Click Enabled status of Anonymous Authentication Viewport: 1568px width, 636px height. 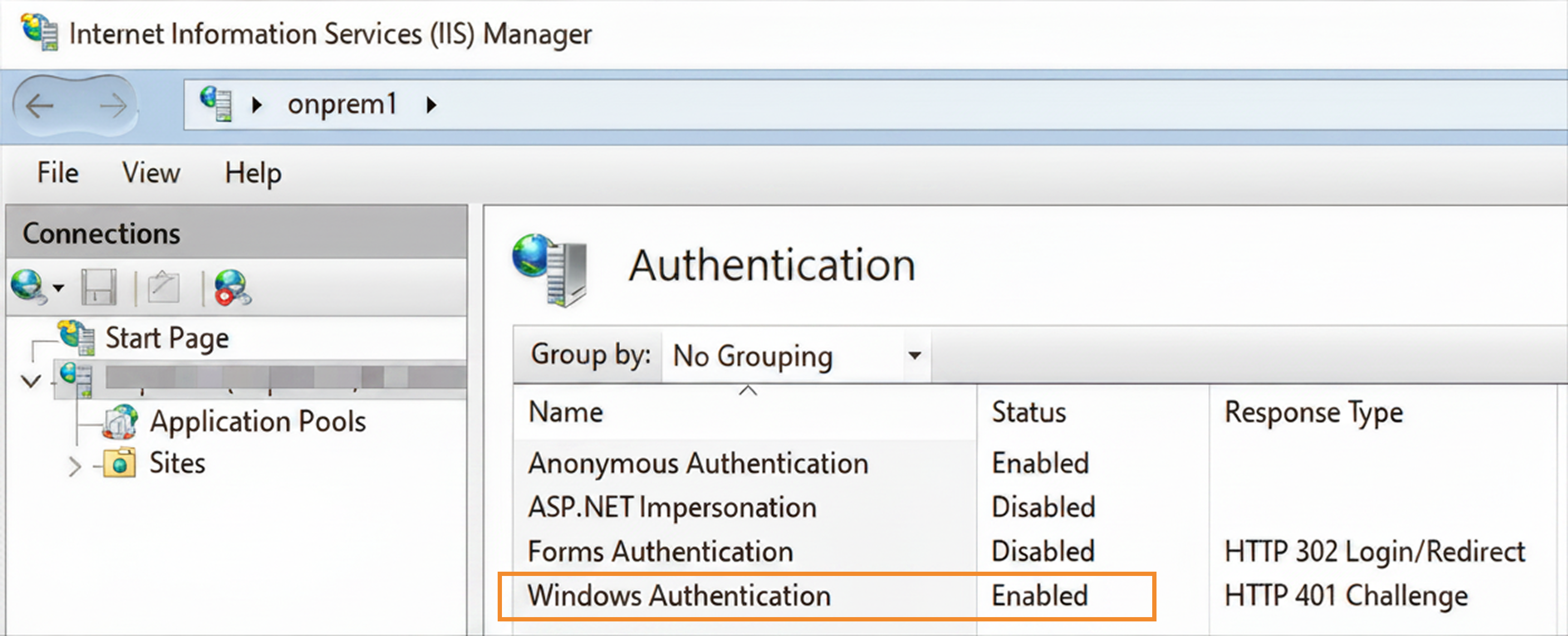pyautogui.click(x=1040, y=463)
